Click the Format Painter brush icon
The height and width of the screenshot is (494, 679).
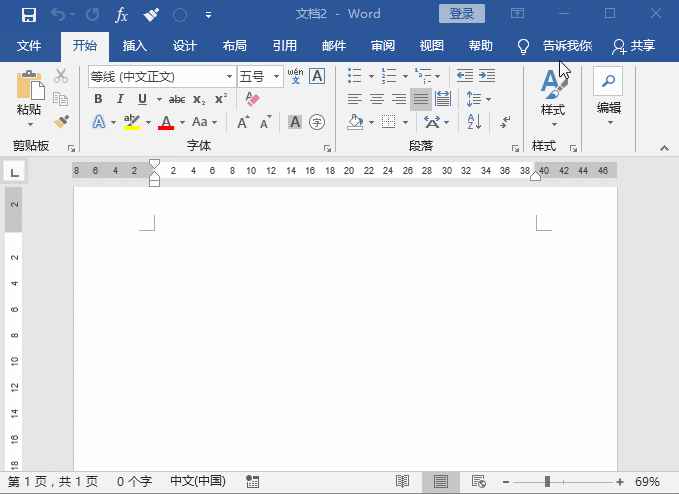61,121
